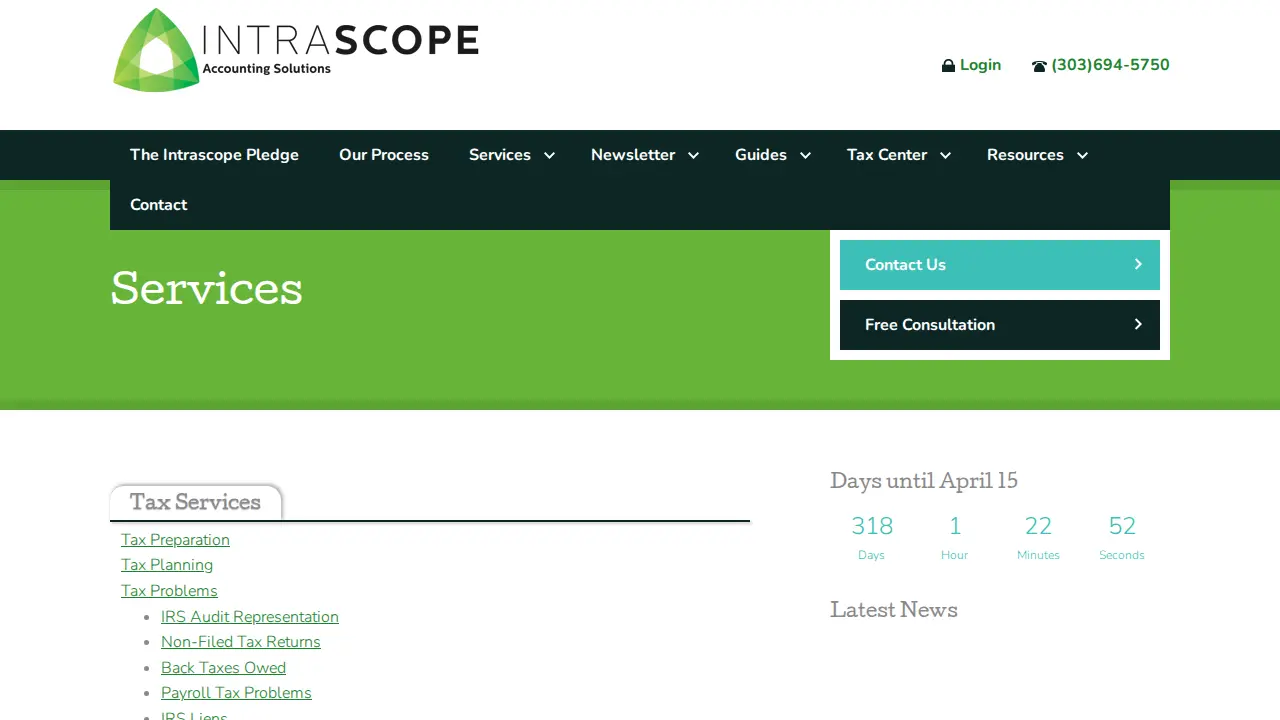
Task: Open the Newsletter navigation item
Action: click(x=633, y=155)
